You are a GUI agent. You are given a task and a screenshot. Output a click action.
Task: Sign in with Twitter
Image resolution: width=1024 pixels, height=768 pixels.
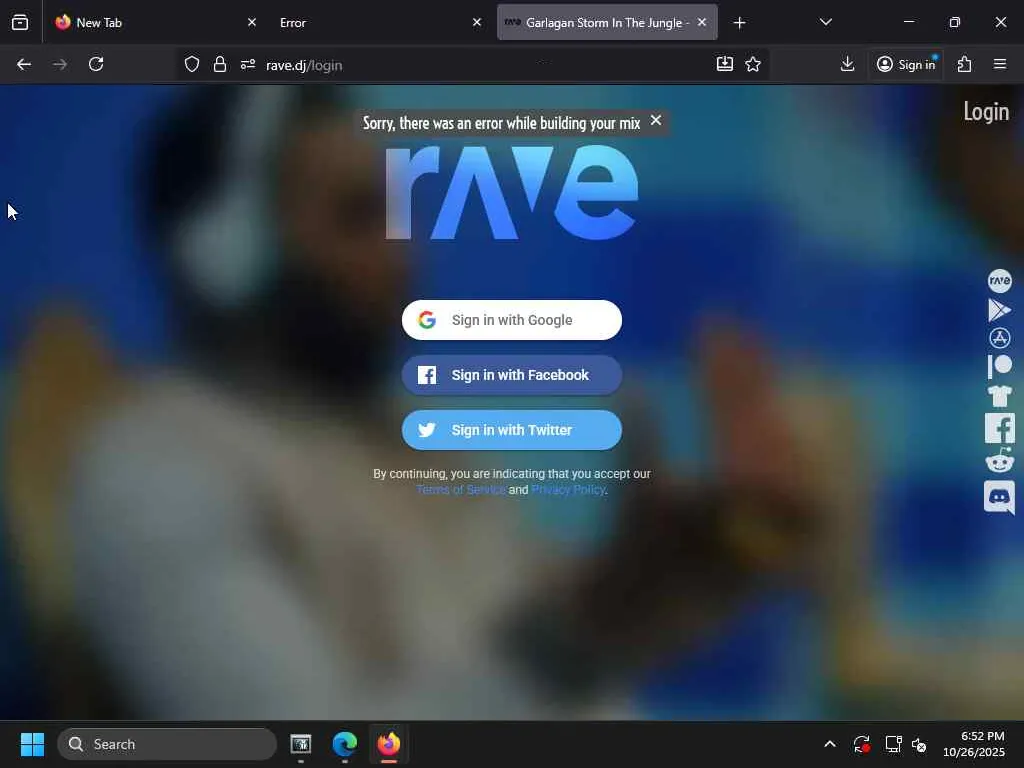pyautogui.click(x=512, y=430)
